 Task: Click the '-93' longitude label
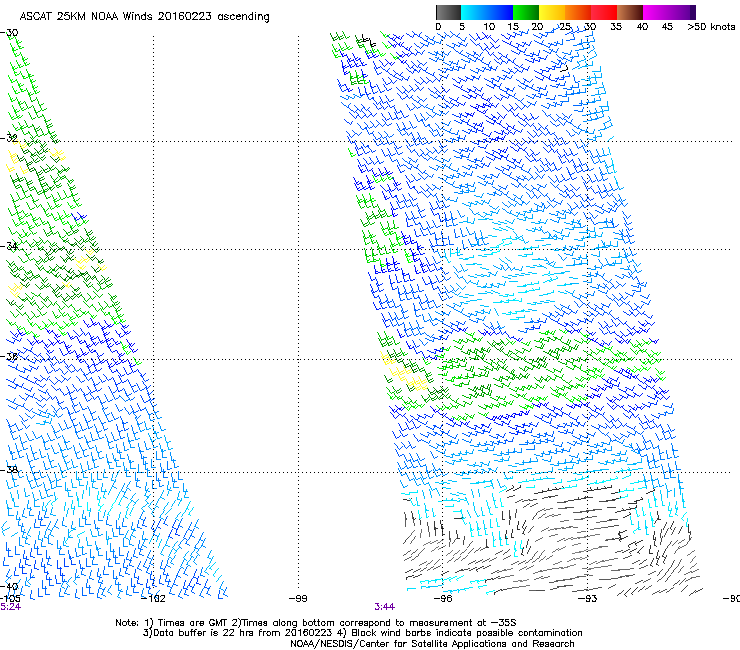tap(588, 599)
